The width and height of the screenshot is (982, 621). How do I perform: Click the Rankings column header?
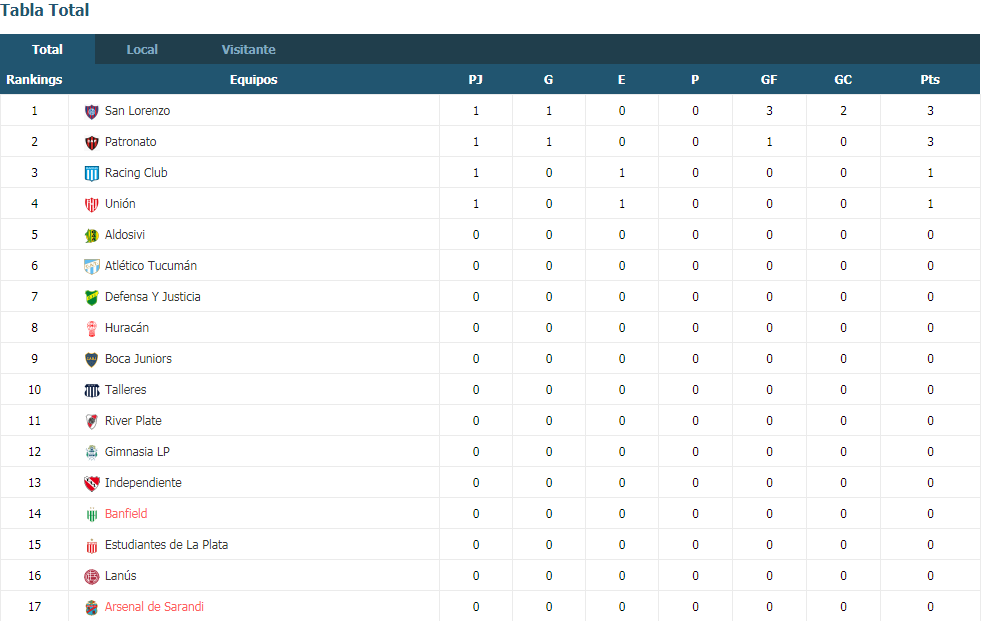34,80
